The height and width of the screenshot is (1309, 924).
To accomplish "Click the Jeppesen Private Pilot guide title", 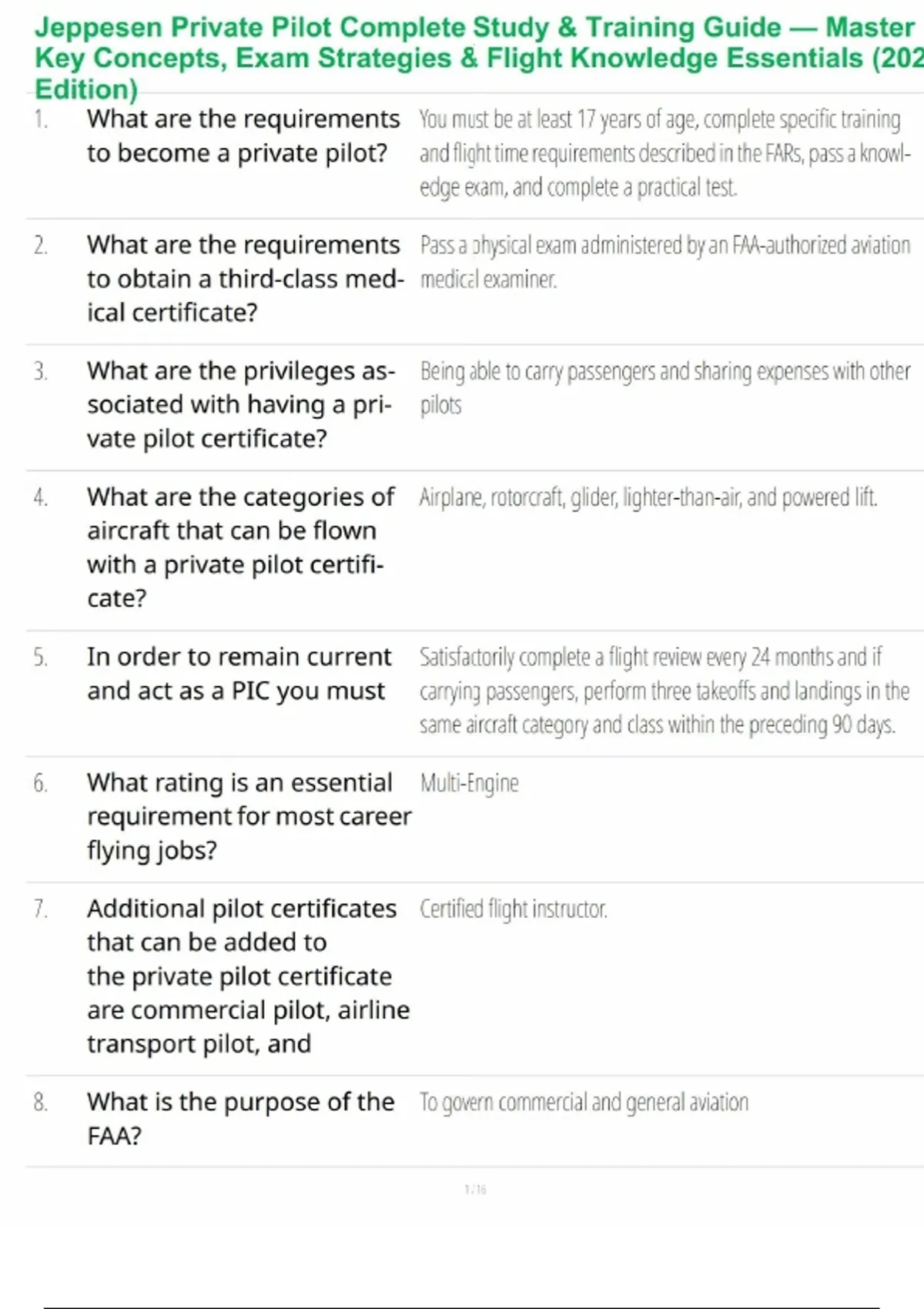I will click(x=479, y=59).
